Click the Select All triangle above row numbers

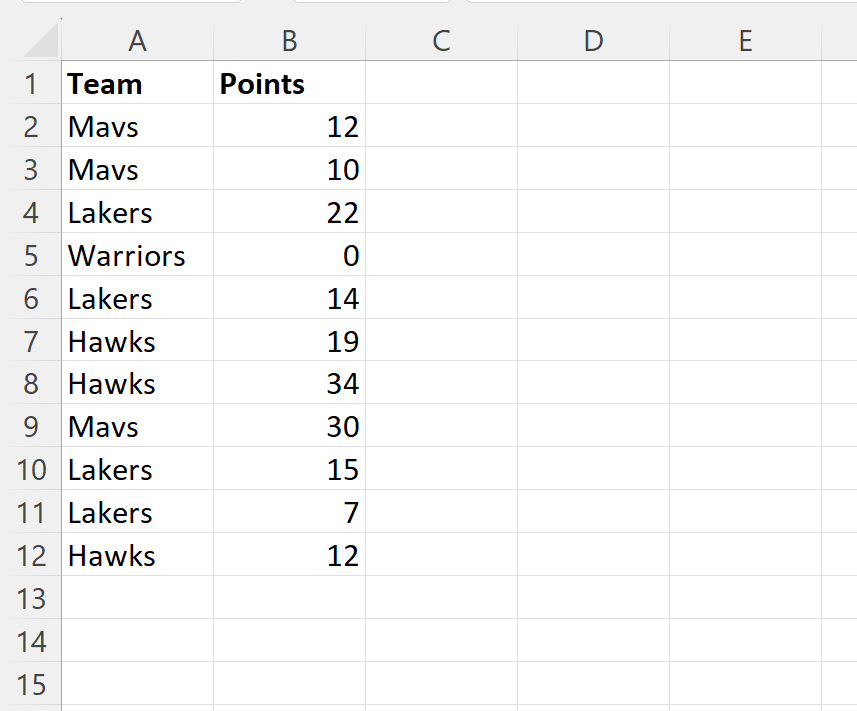tap(33, 41)
